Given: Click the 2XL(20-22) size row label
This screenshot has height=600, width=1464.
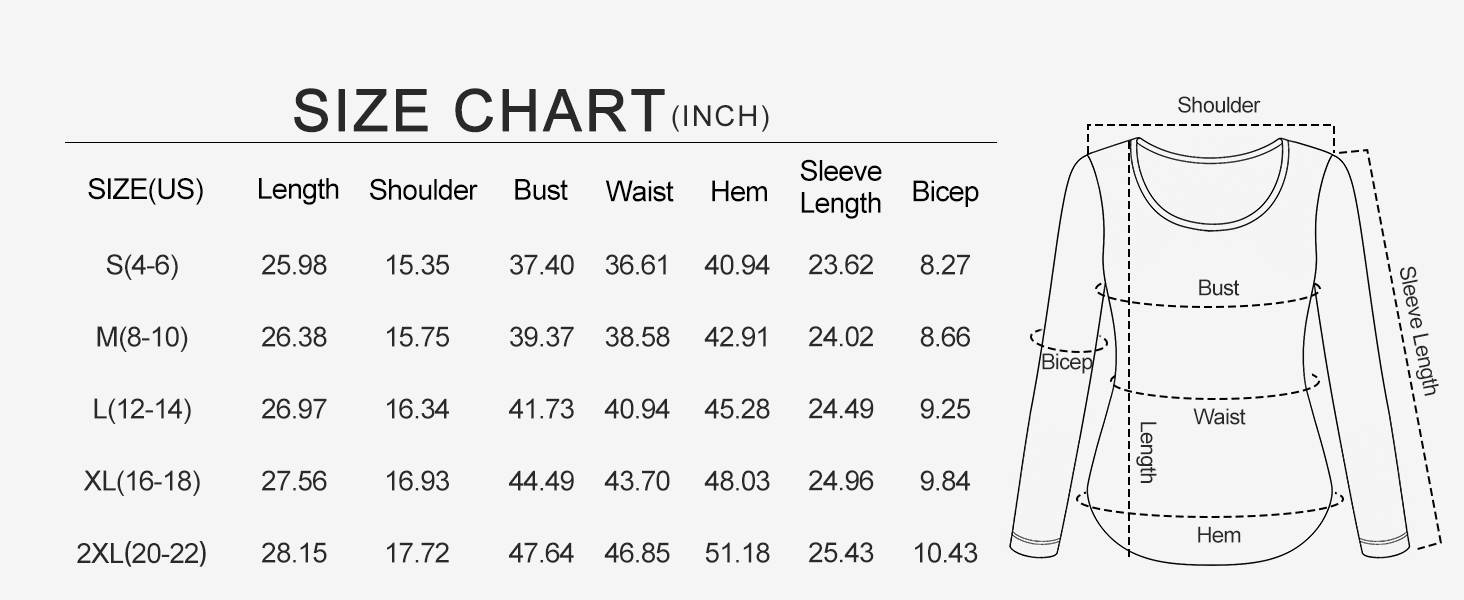Looking at the screenshot, I should point(142,553).
